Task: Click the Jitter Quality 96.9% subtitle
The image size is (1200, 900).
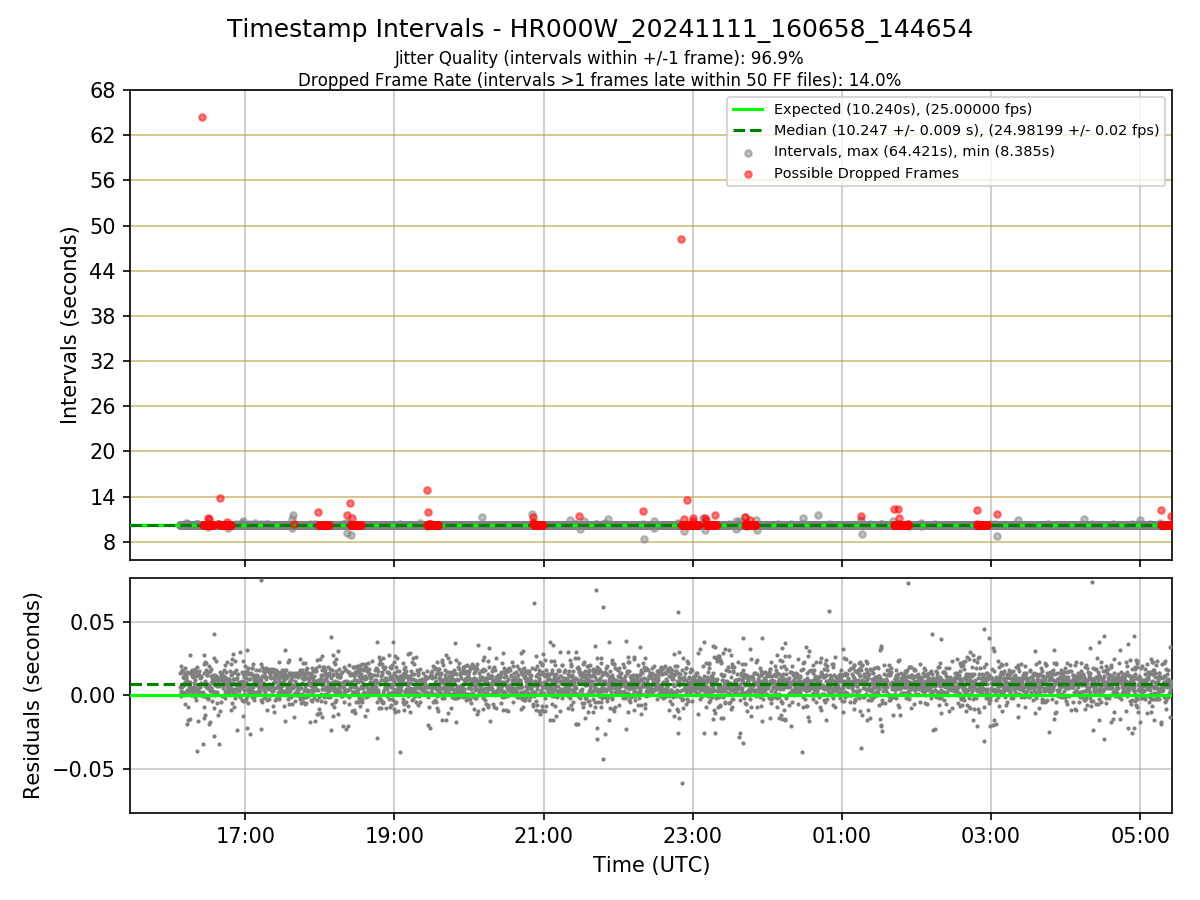Action: (x=600, y=58)
